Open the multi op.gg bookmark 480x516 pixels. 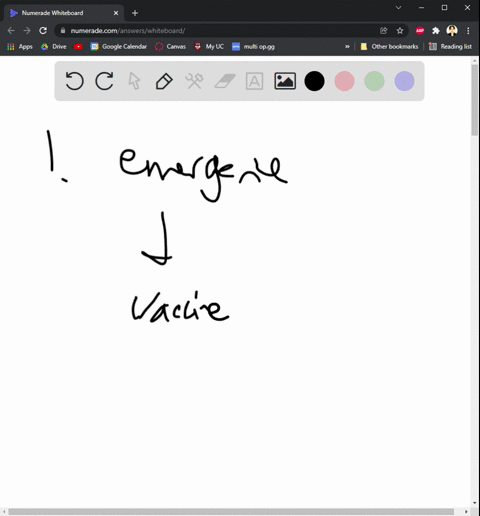click(x=253, y=47)
